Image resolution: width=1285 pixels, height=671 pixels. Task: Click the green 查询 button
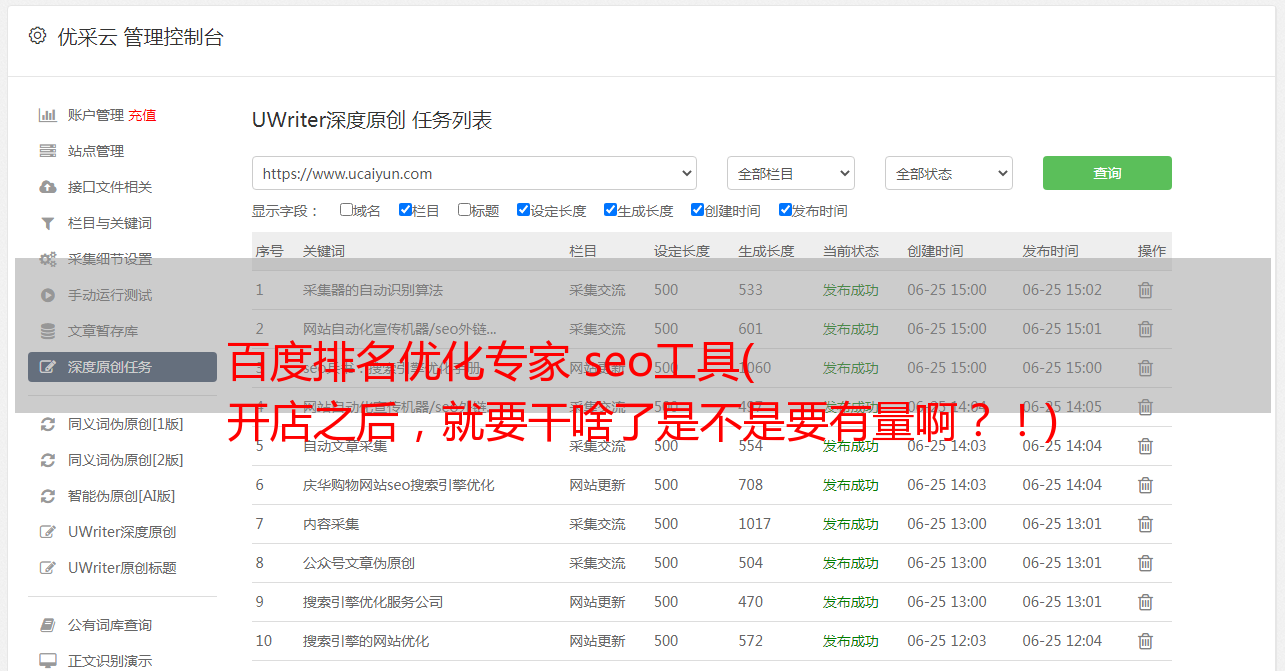pos(1107,173)
